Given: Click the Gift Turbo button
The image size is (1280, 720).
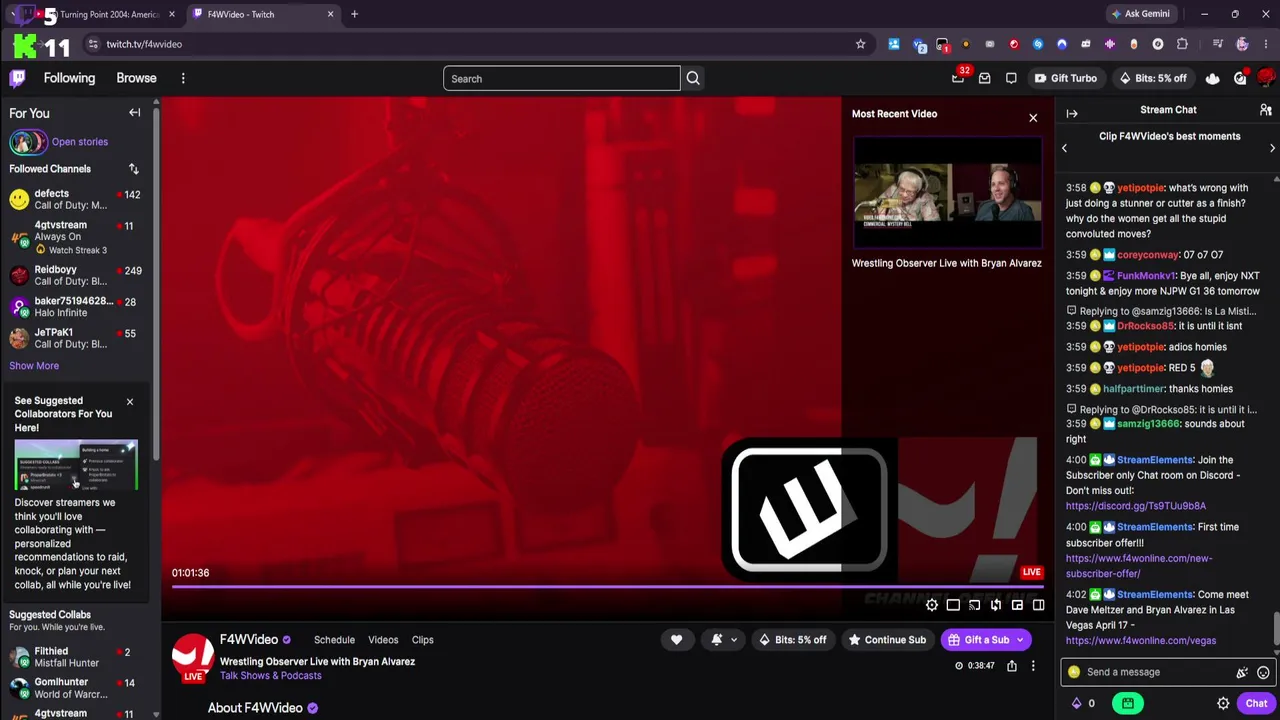Looking at the screenshot, I should coord(1066,78).
